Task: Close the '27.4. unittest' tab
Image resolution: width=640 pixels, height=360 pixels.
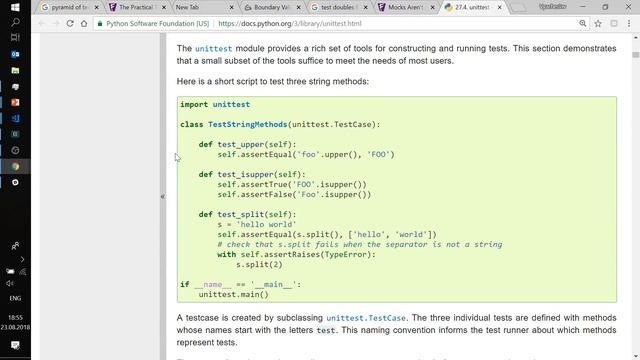Action: pos(500,7)
